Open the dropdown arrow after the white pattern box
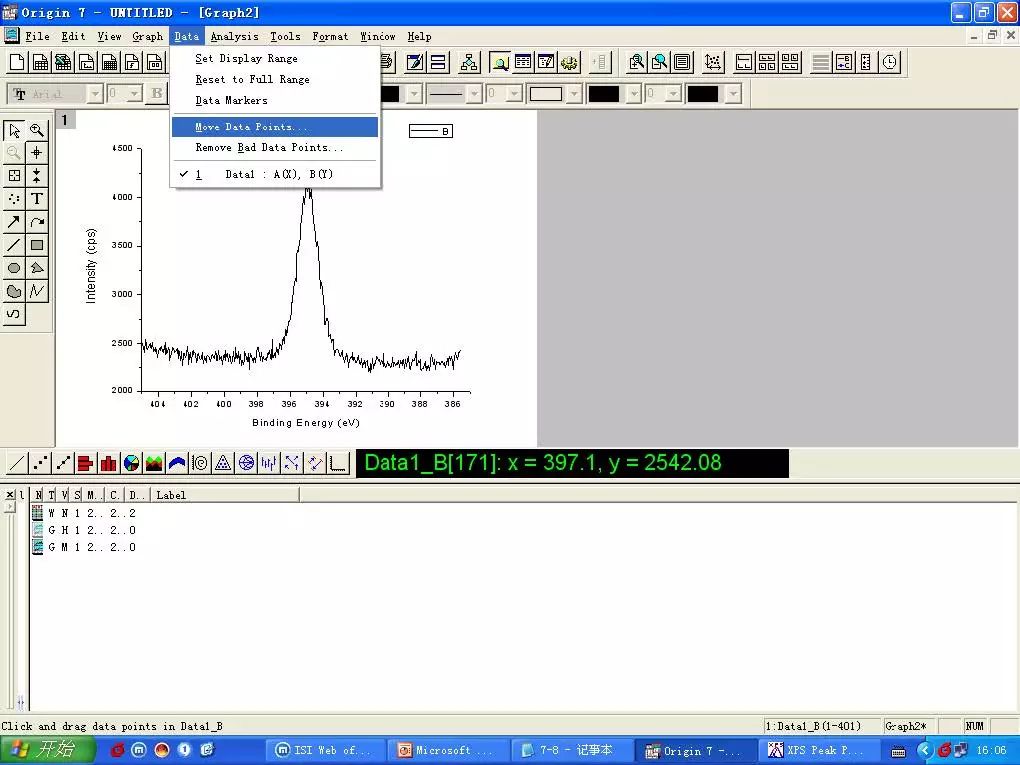Image resolution: width=1020 pixels, height=765 pixels. 573,94
